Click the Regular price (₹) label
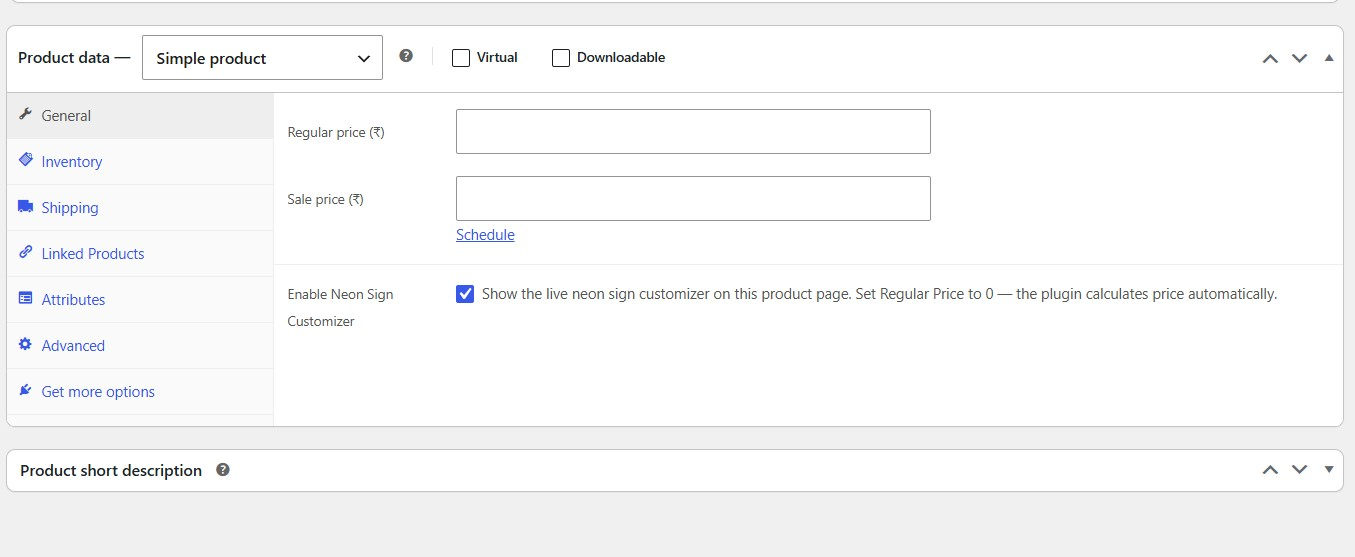Screen dimensions: 1355x557 (x=336, y=132)
